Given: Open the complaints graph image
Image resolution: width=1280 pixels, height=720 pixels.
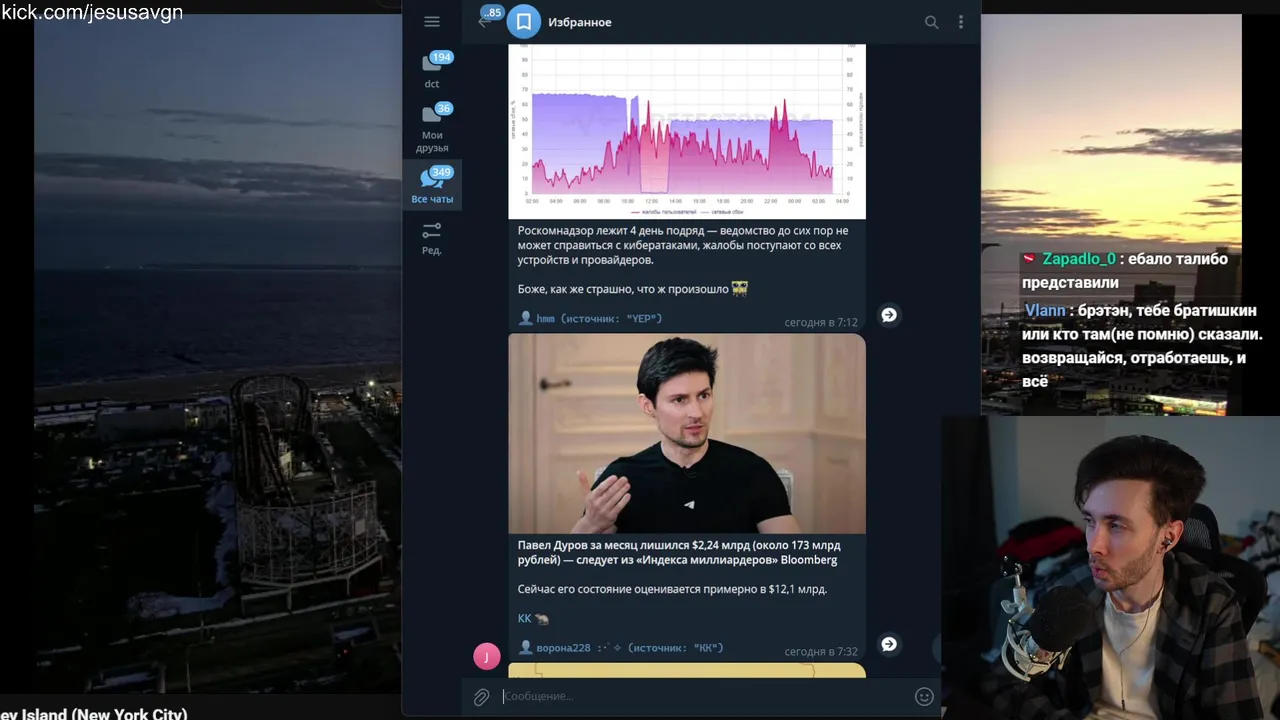Looking at the screenshot, I should [687, 131].
